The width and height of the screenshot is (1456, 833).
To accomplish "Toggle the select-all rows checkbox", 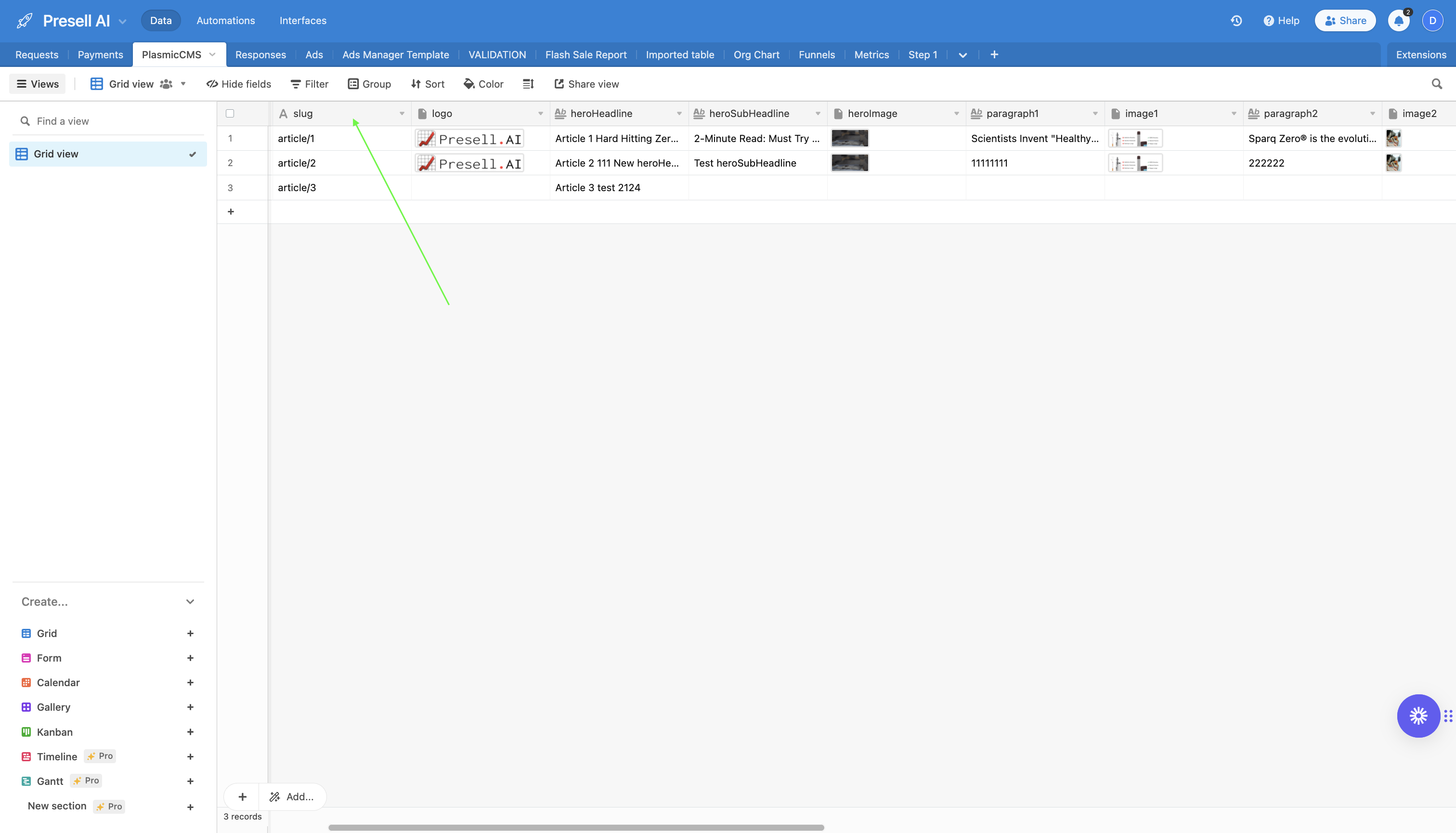I will 230,113.
